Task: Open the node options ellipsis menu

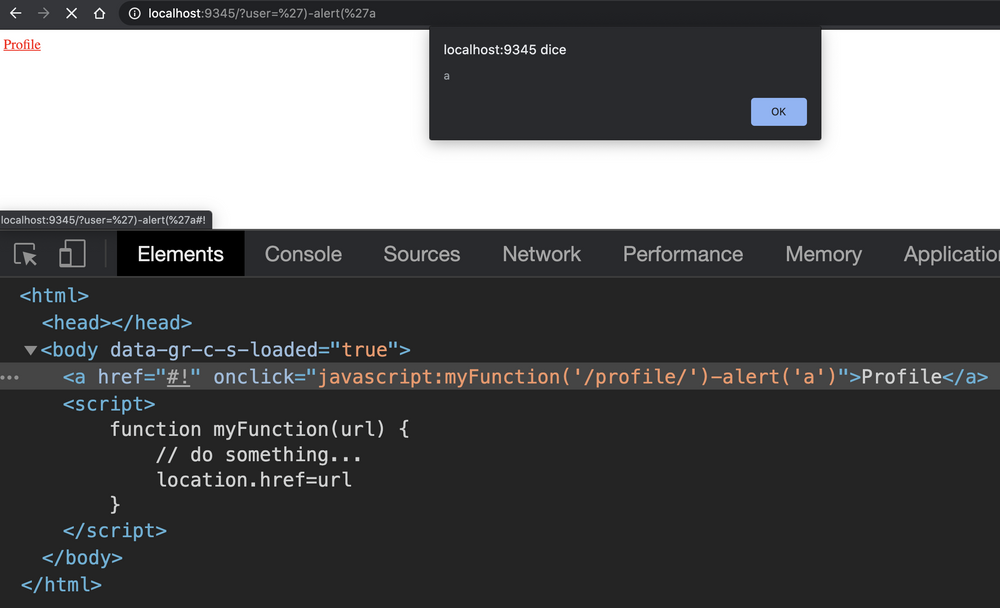Action: [x=9, y=377]
